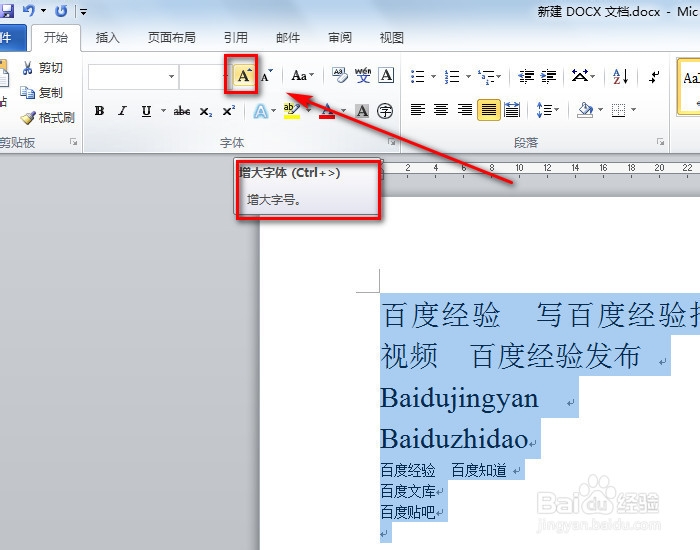
Task: Switch to the 审阅 (Review) tab
Action: pyautogui.click(x=340, y=38)
